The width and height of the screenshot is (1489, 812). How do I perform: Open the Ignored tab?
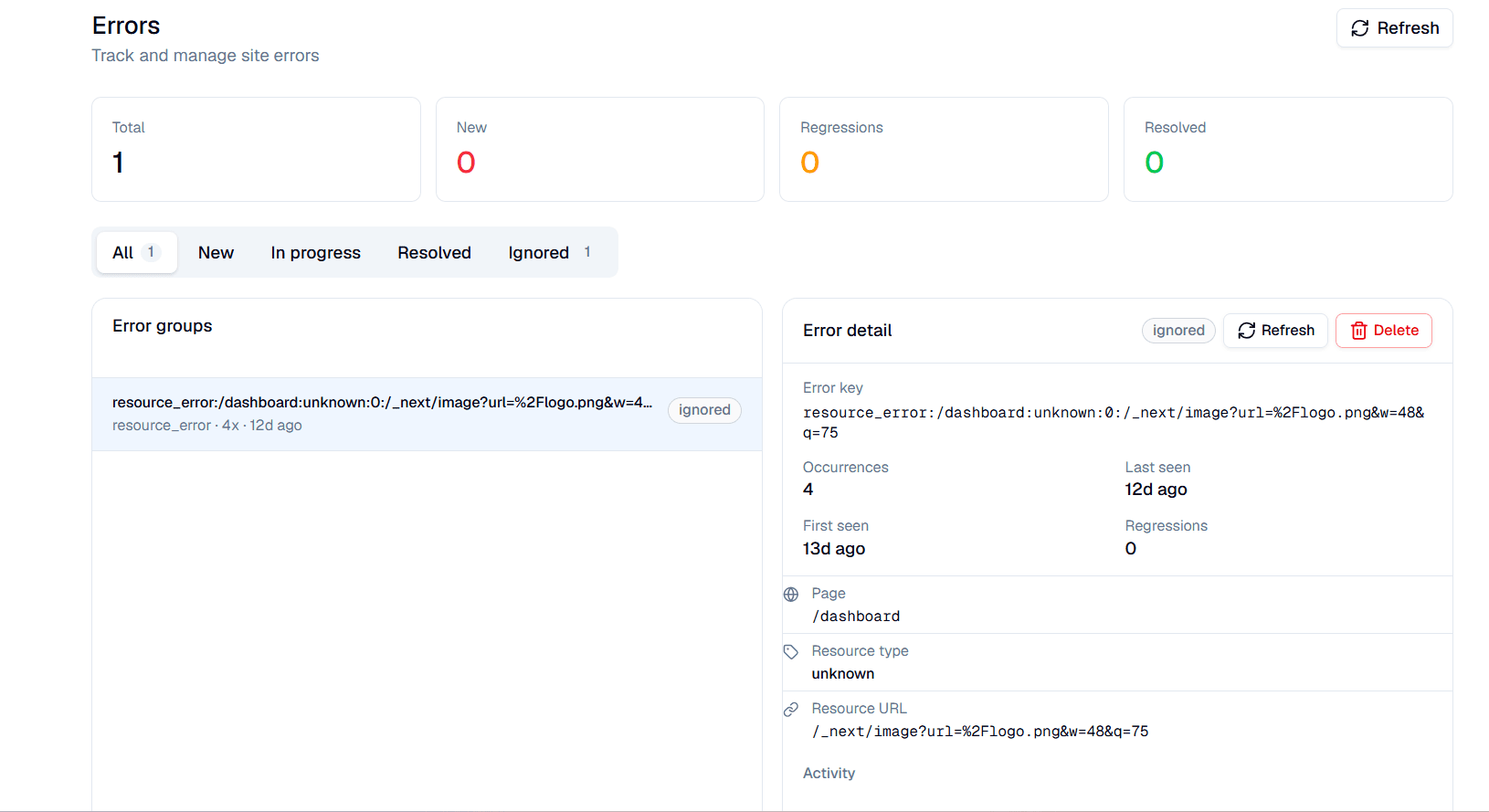click(552, 252)
